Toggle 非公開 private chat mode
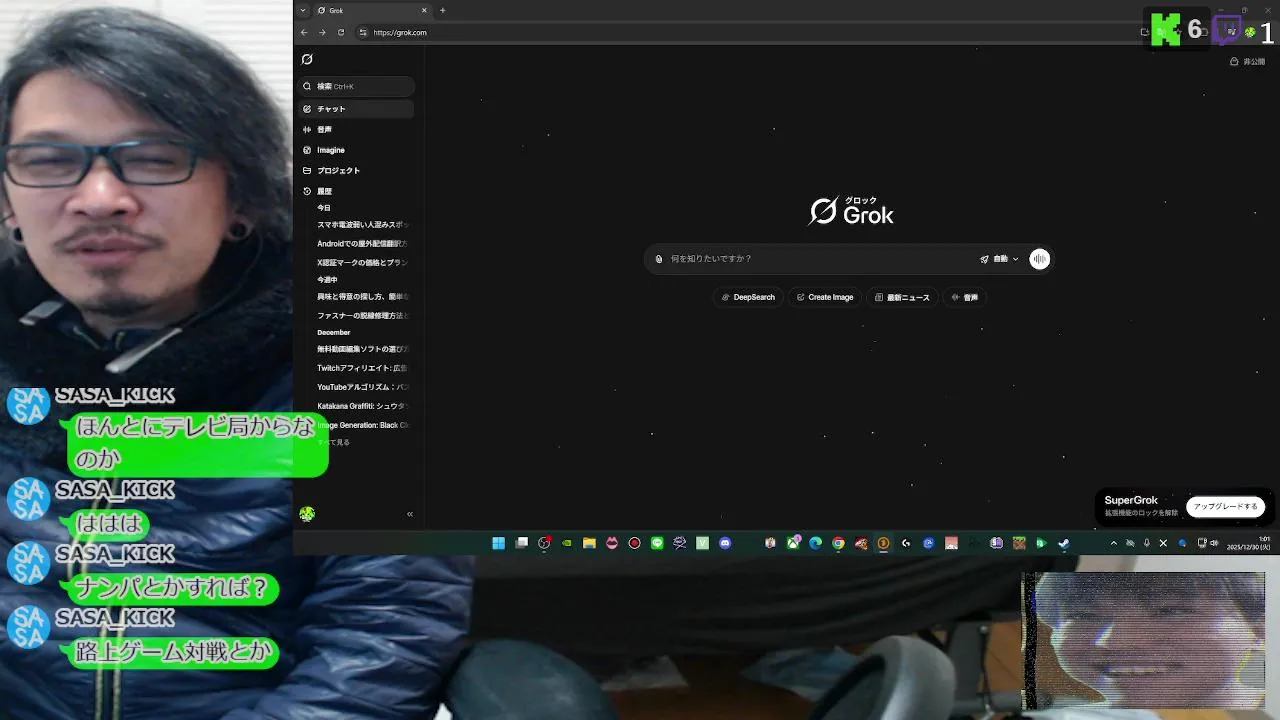Screen dimensions: 1280x720 pos(1247,62)
